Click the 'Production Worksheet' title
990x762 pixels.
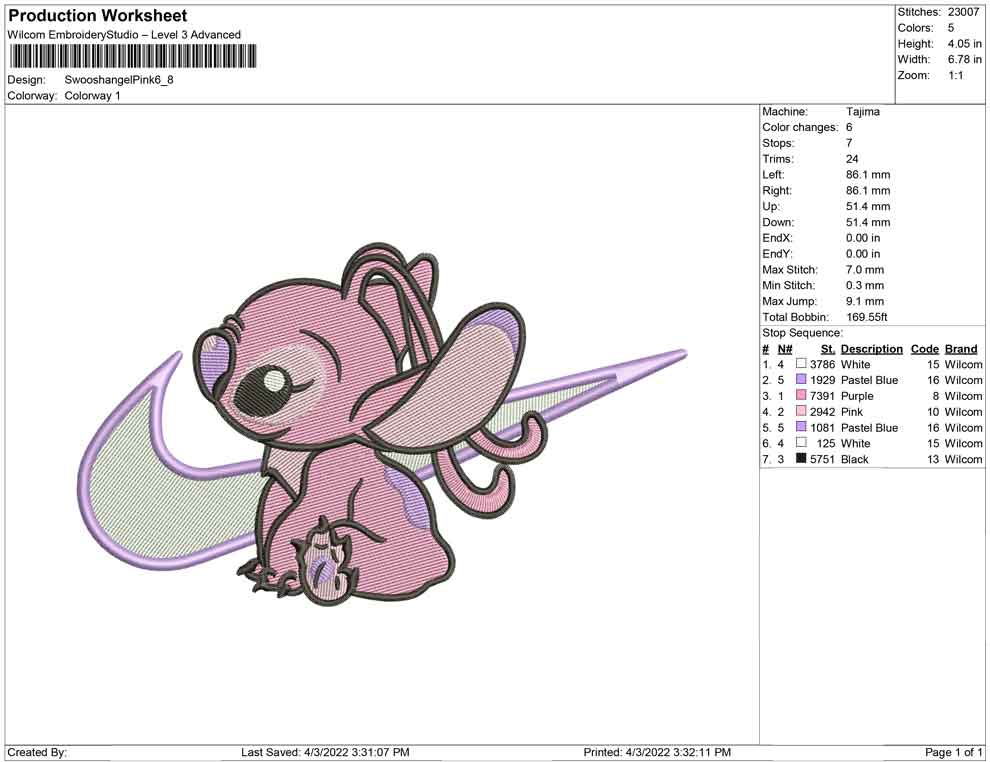(98, 16)
